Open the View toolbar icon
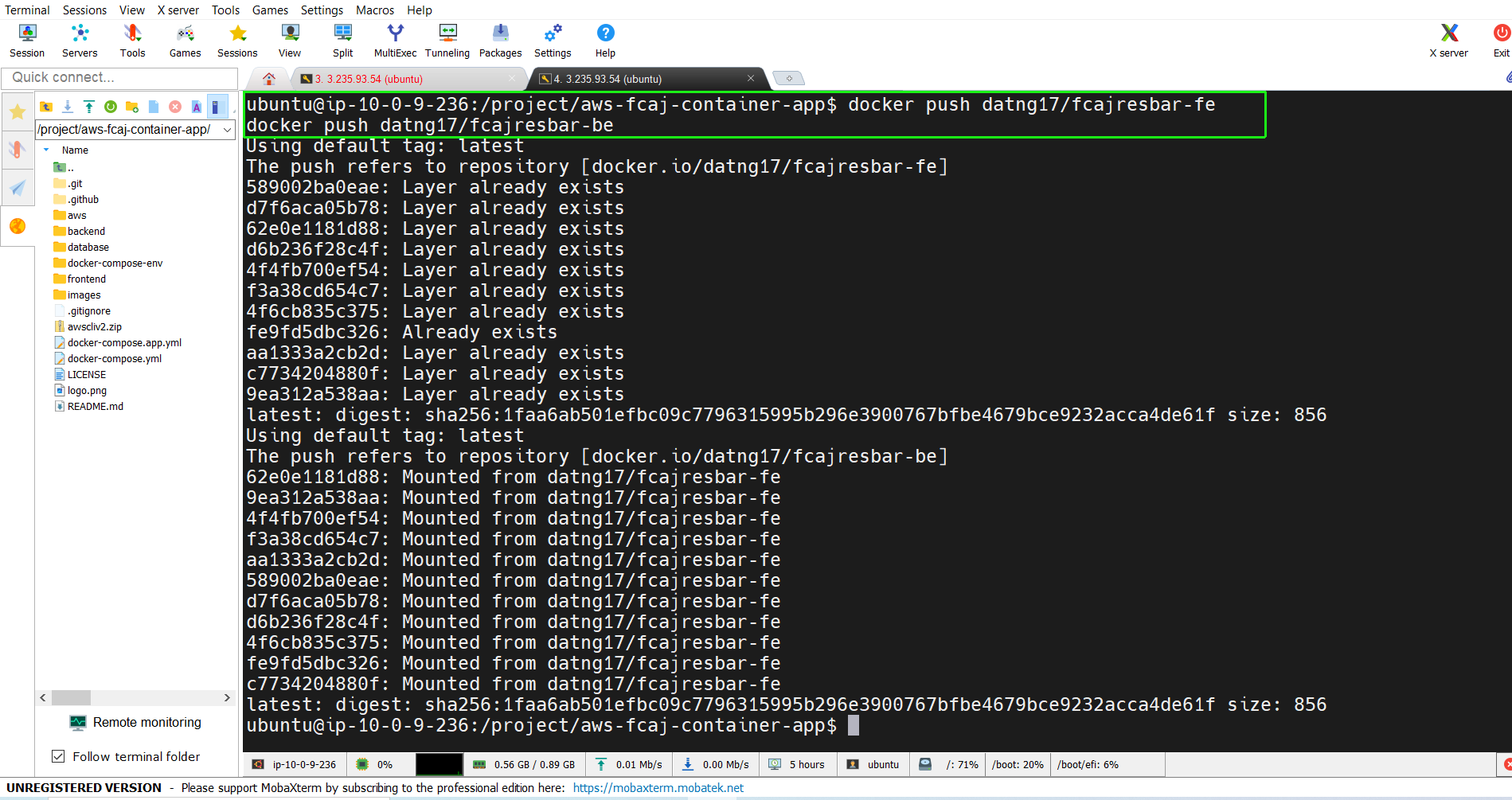The image size is (1512, 800). [290, 41]
